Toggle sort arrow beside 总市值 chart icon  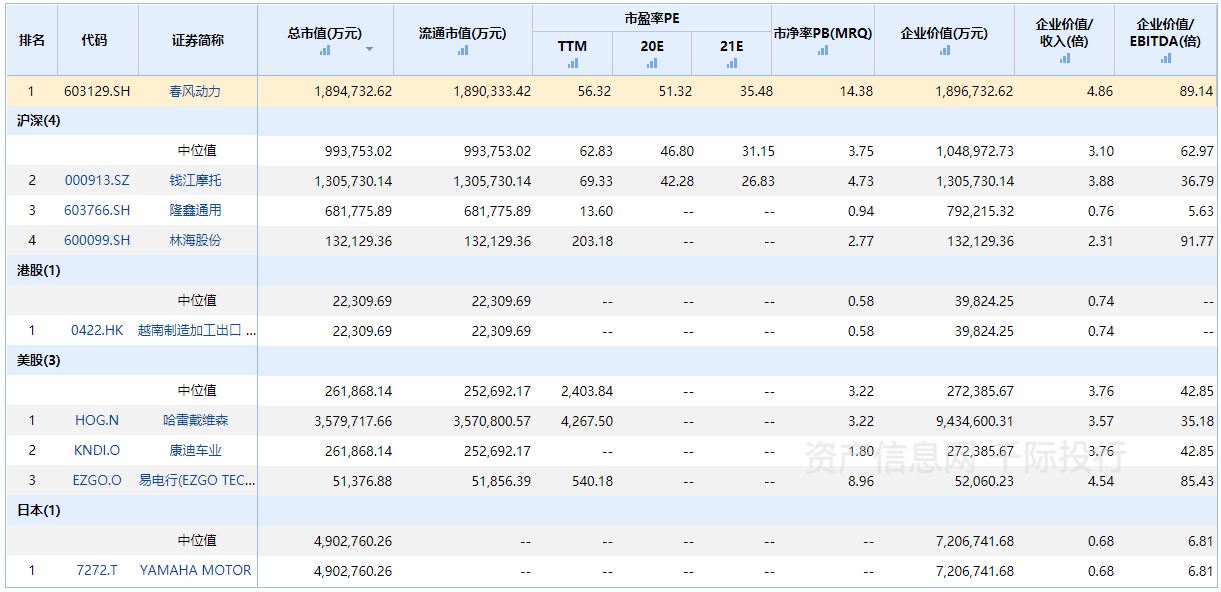click(x=369, y=49)
